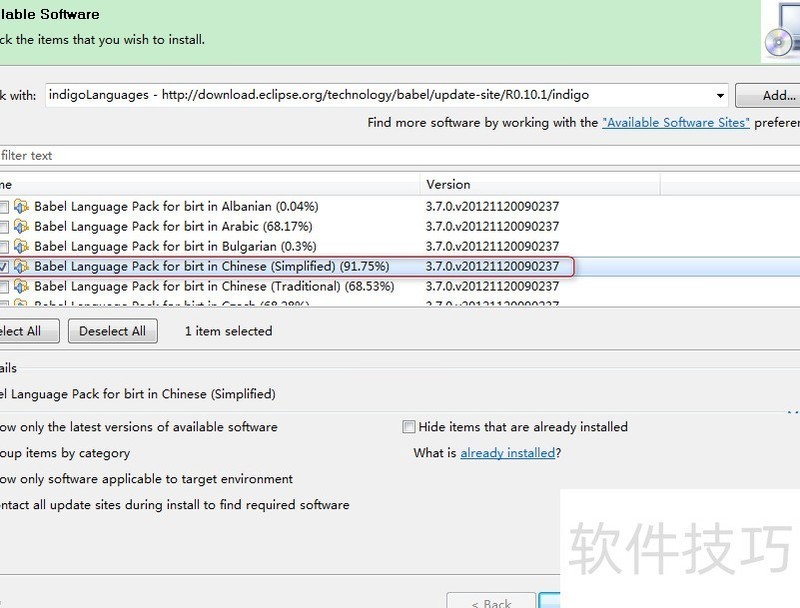Uncheck the Chinese (Simplified) language pack checkbox
This screenshot has width=800, height=608.
(x=4, y=267)
